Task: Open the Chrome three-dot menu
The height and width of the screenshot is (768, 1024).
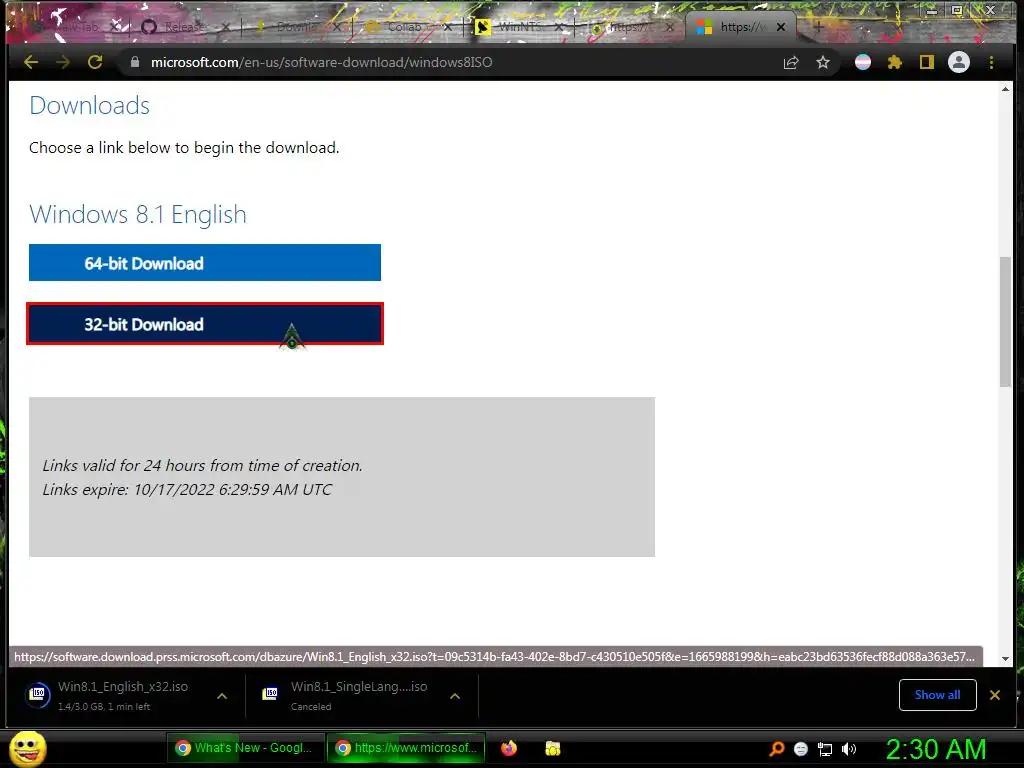Action: pos(991,62)
